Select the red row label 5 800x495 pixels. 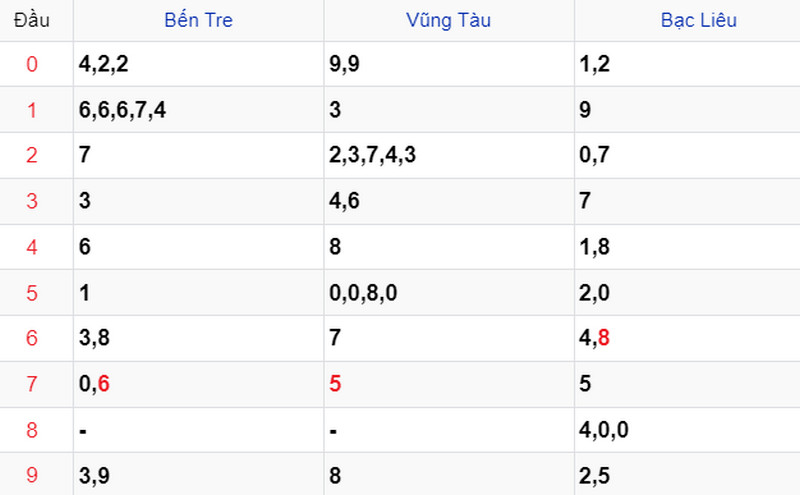pyautogui.click(x=32, y=293)
